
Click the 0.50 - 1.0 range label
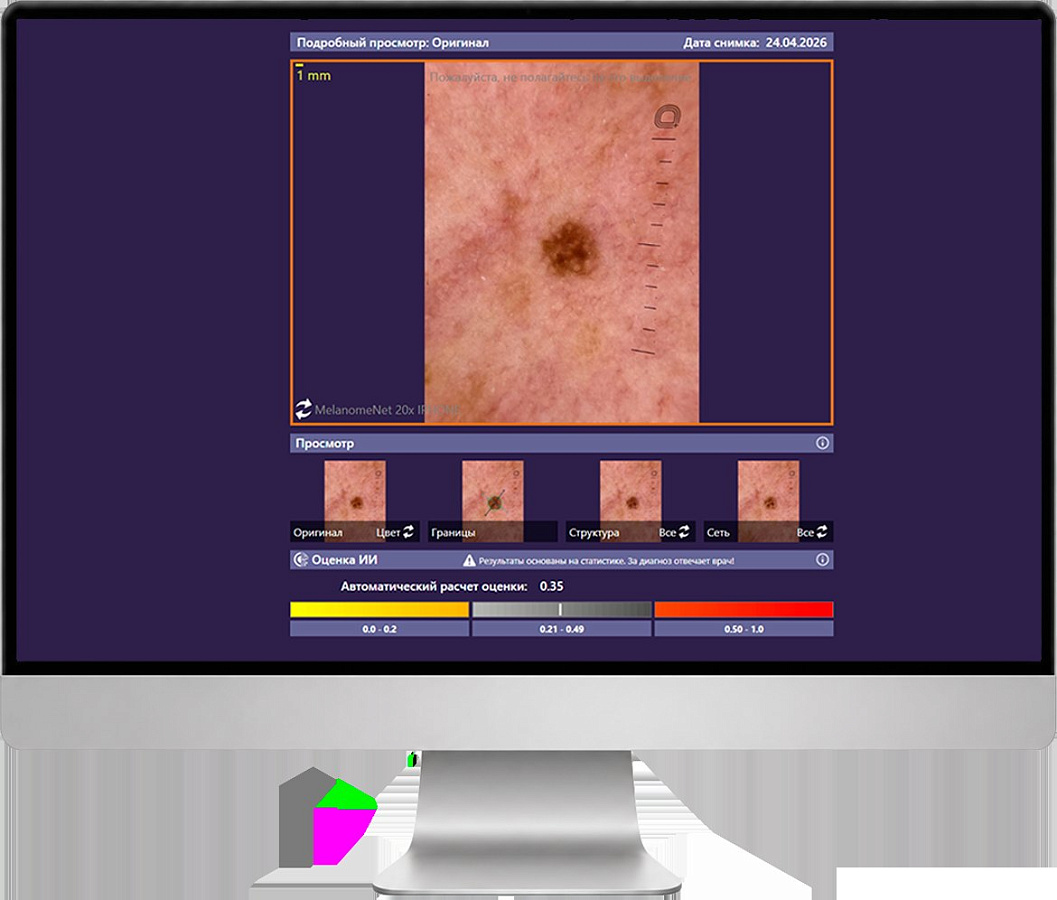[744, 629]
